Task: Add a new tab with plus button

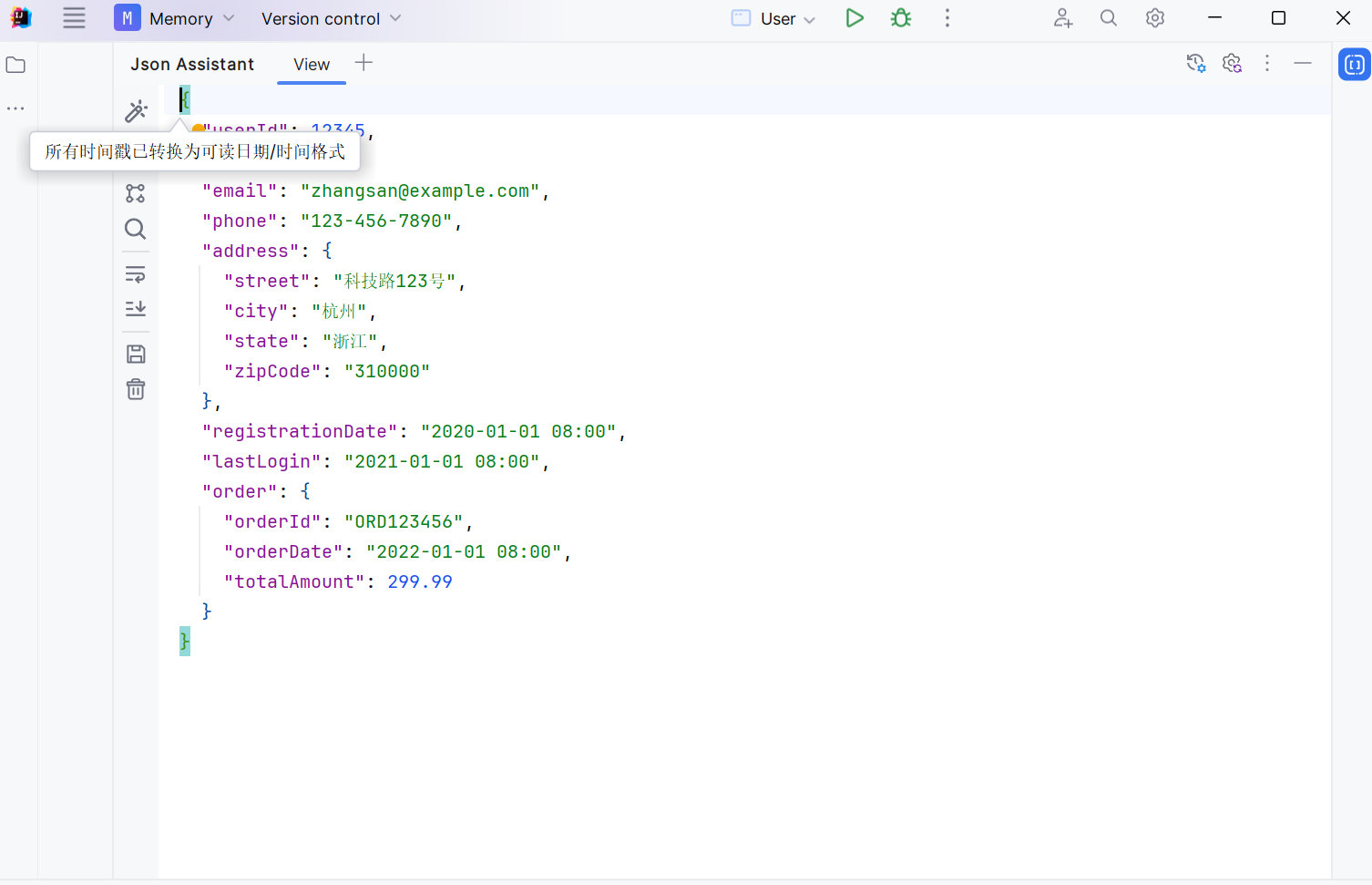Action: coord(363,63)
